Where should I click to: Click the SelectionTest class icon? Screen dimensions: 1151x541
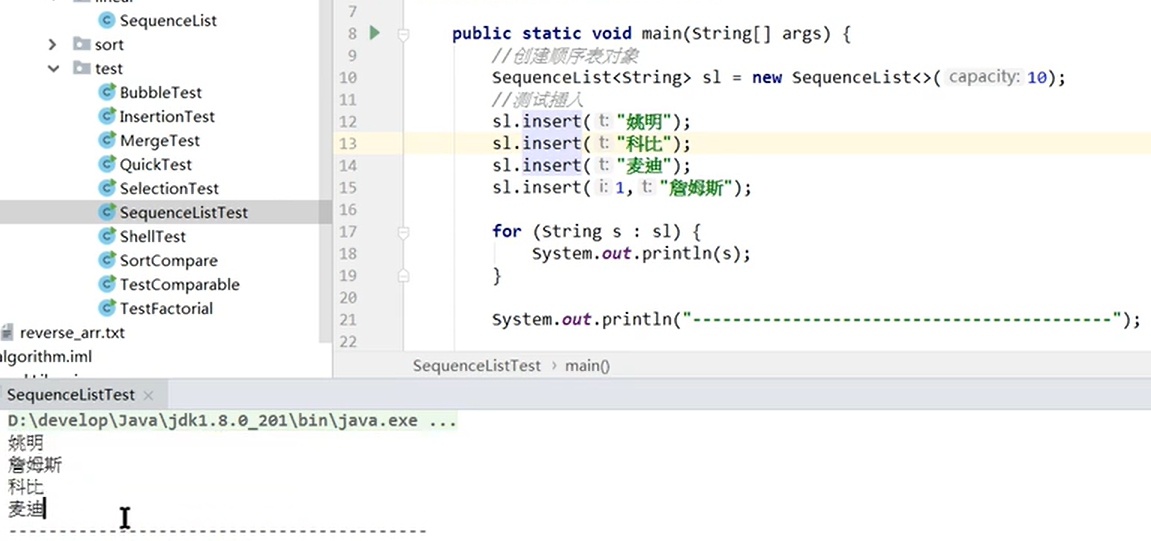[x=107, y=189]
